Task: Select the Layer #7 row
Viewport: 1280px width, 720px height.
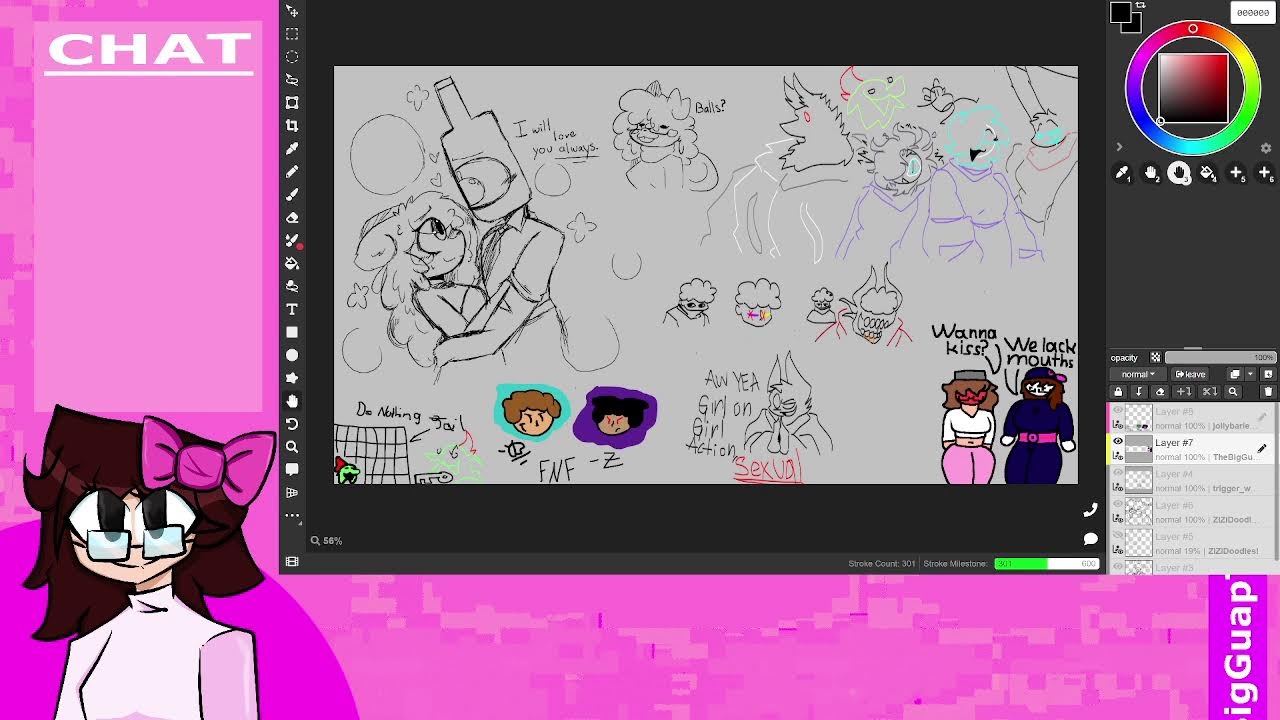Action: [x=1192, y=449]
